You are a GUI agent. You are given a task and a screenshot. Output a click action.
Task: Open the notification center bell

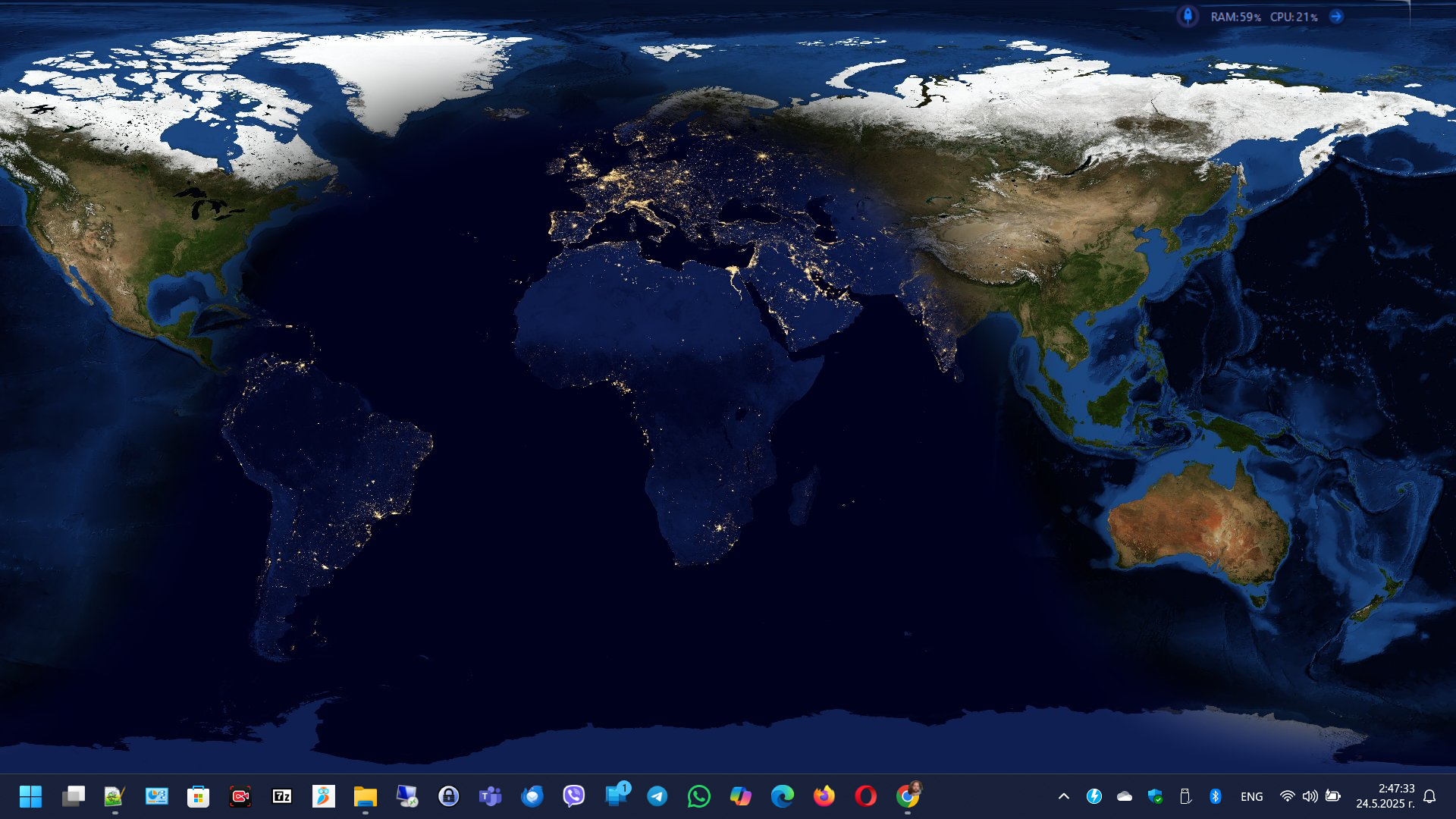tap(1429, 796)
